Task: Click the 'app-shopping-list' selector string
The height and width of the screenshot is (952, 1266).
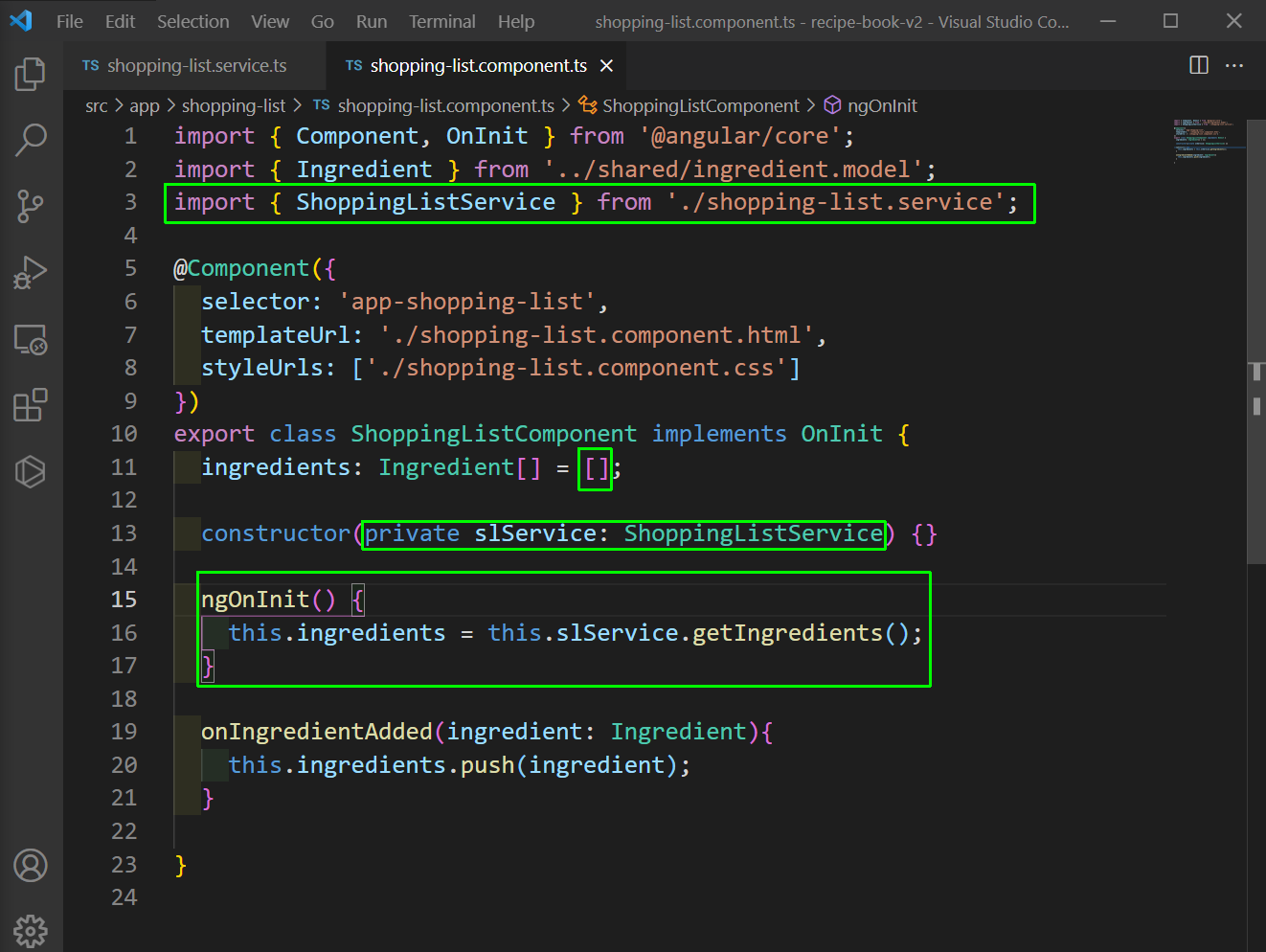Action: [x=467, y=302]
